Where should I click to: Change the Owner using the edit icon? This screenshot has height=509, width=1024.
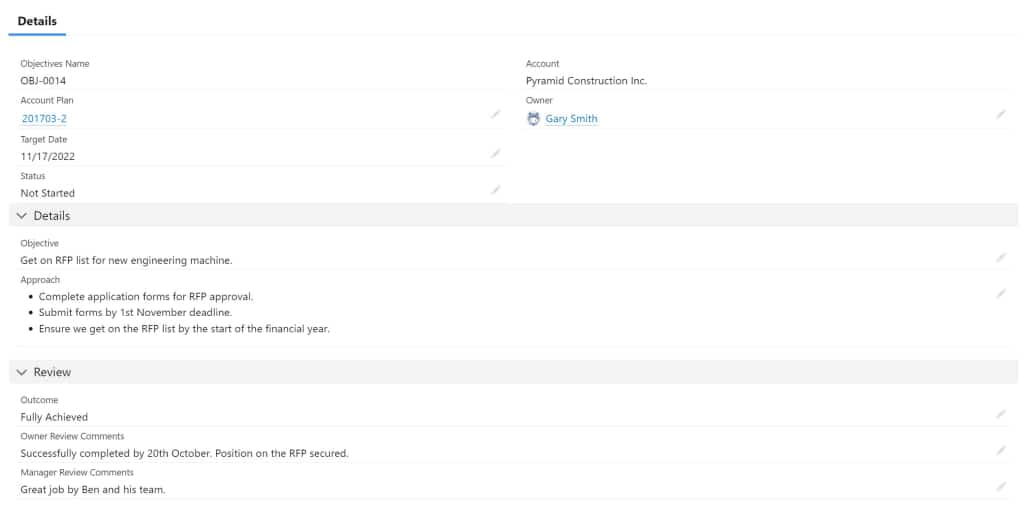point(1000,115)
